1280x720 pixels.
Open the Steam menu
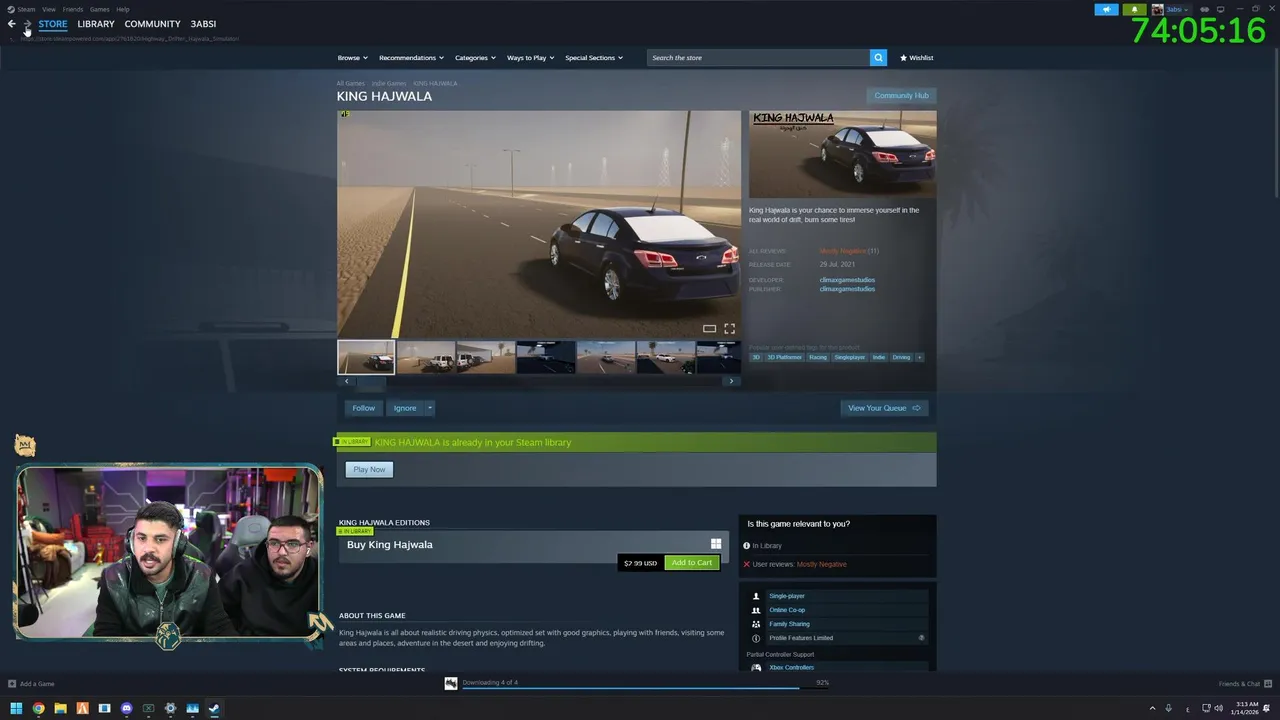tap(26, 9)
